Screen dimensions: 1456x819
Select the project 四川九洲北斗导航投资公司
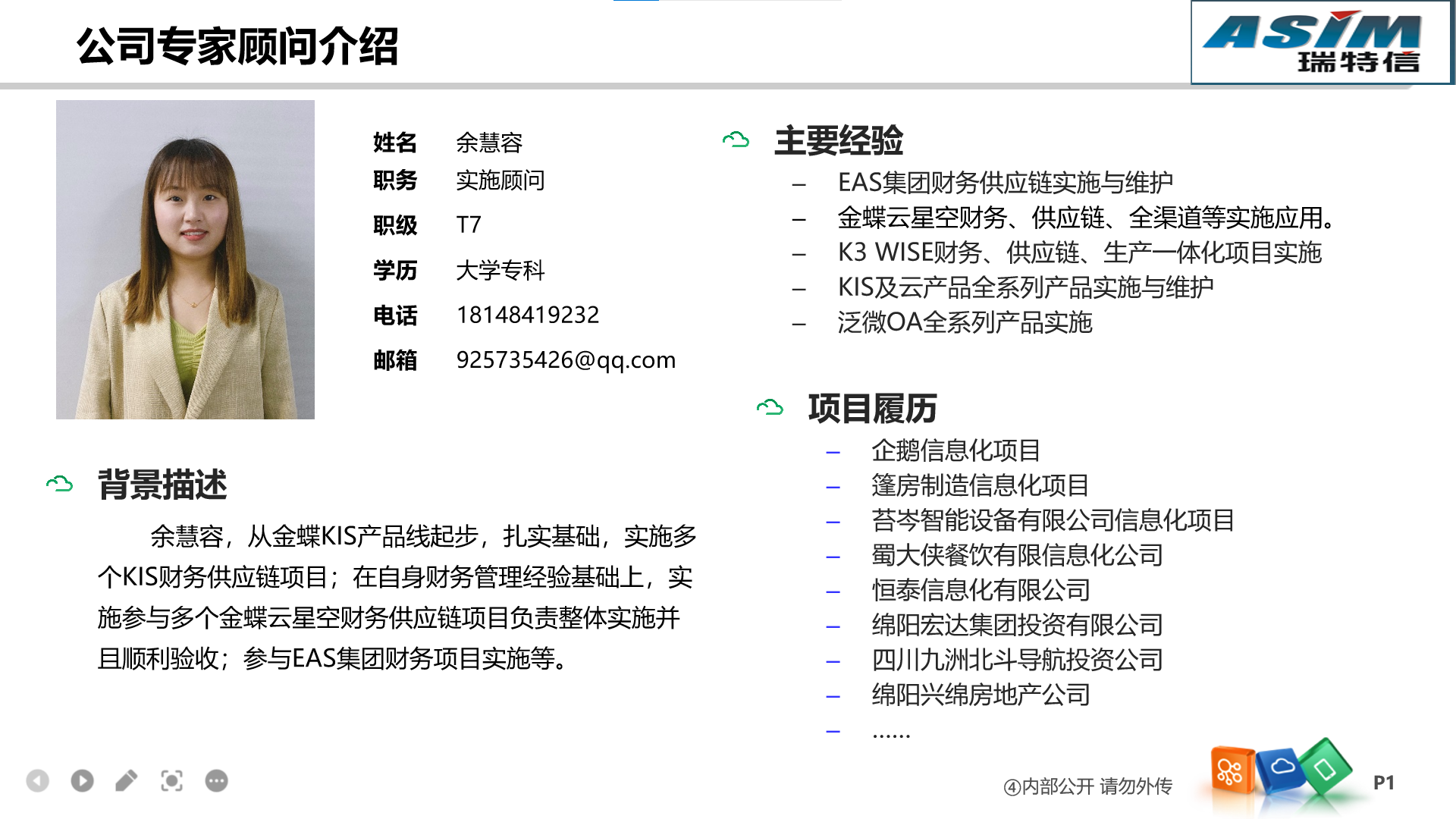[1017, 660]
